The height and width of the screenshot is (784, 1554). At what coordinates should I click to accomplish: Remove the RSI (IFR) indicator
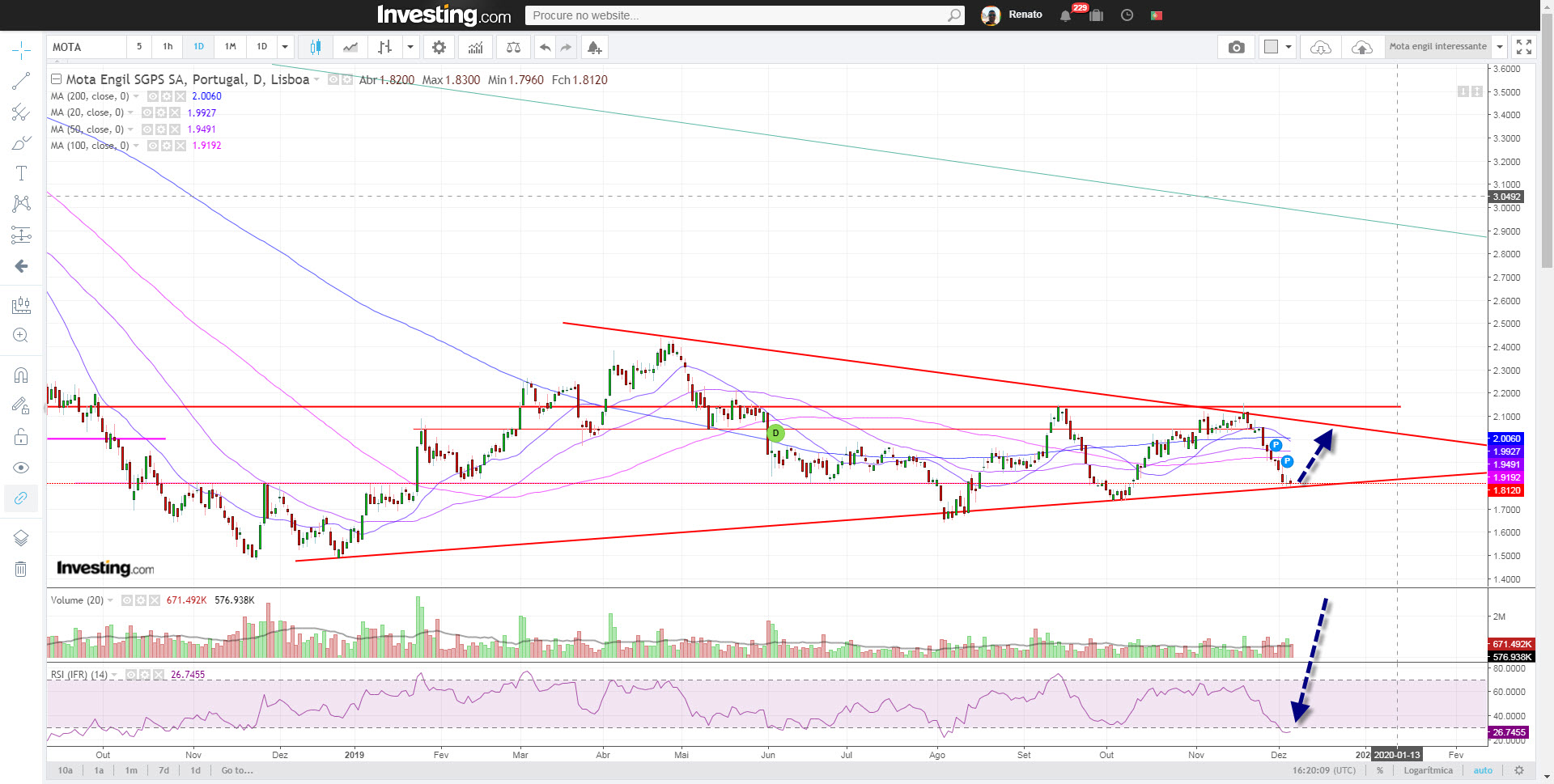[158, 675]
